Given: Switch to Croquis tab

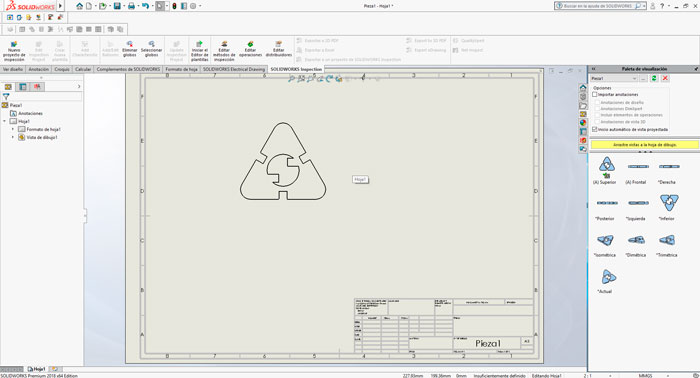Looking at the screenshot, I should pos(62,70).
